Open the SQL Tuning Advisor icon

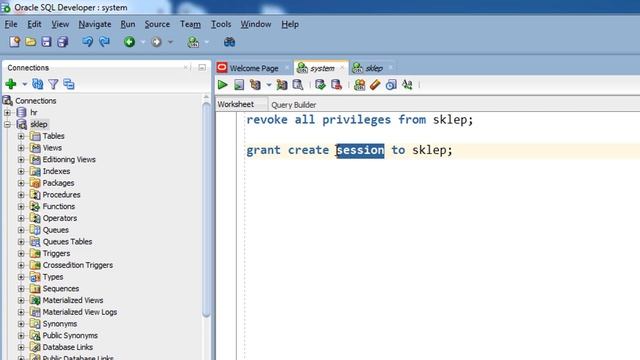point(298,85)
